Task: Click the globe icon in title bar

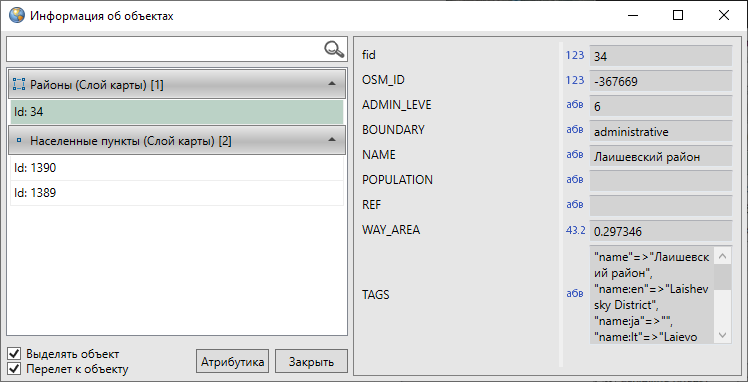Action: [x=16, y=15]
